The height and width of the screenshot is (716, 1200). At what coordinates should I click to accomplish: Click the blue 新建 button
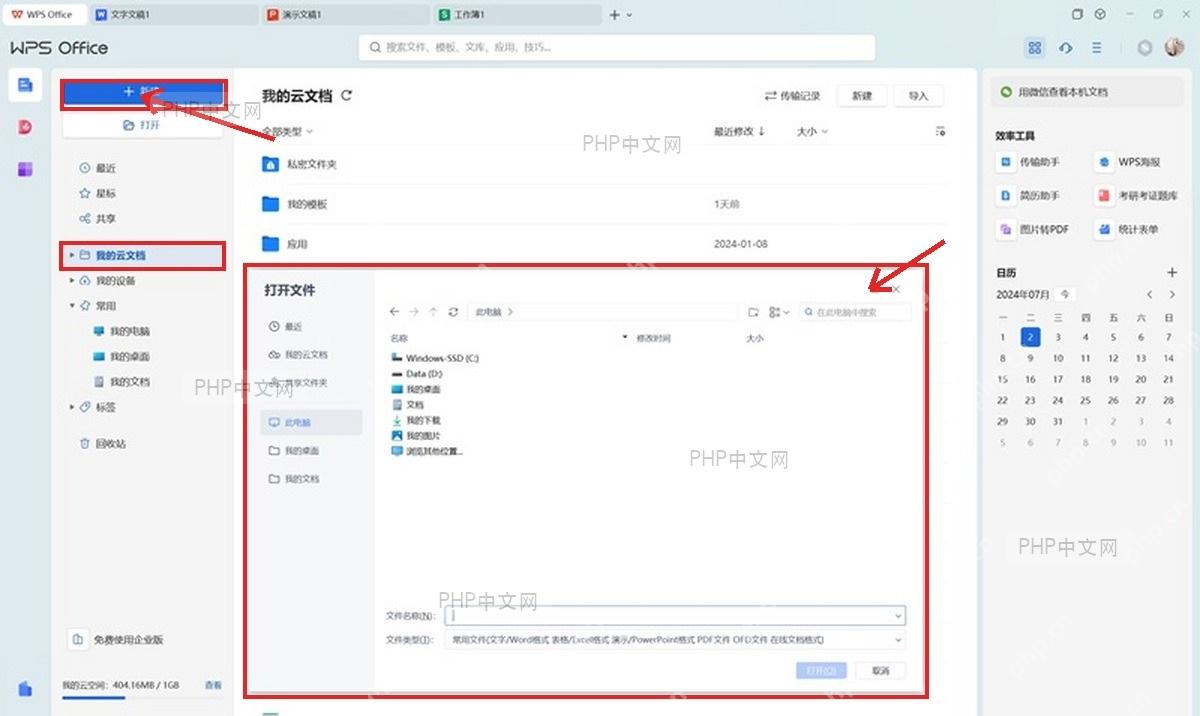point(142,92)
